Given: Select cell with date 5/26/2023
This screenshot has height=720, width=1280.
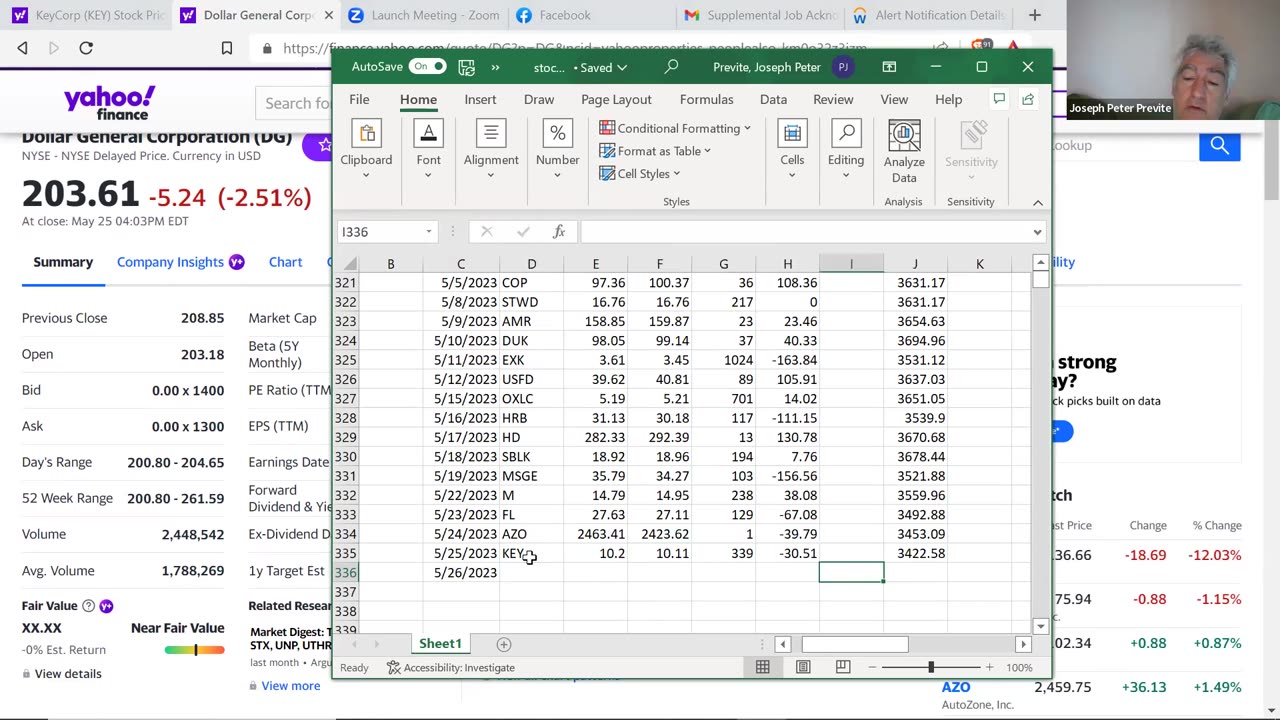Looking at the screenshot, I should click(x=461, y=573).
